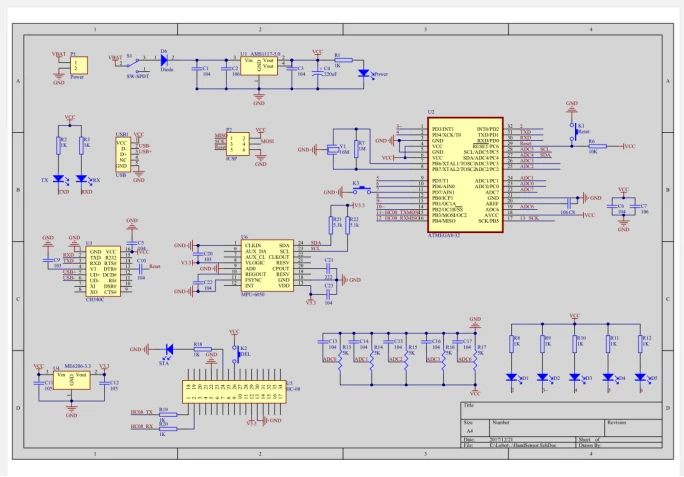Select the CH340C USB-serial chip U3
This screenshot has height=477, width=684.
click(103, 271)
